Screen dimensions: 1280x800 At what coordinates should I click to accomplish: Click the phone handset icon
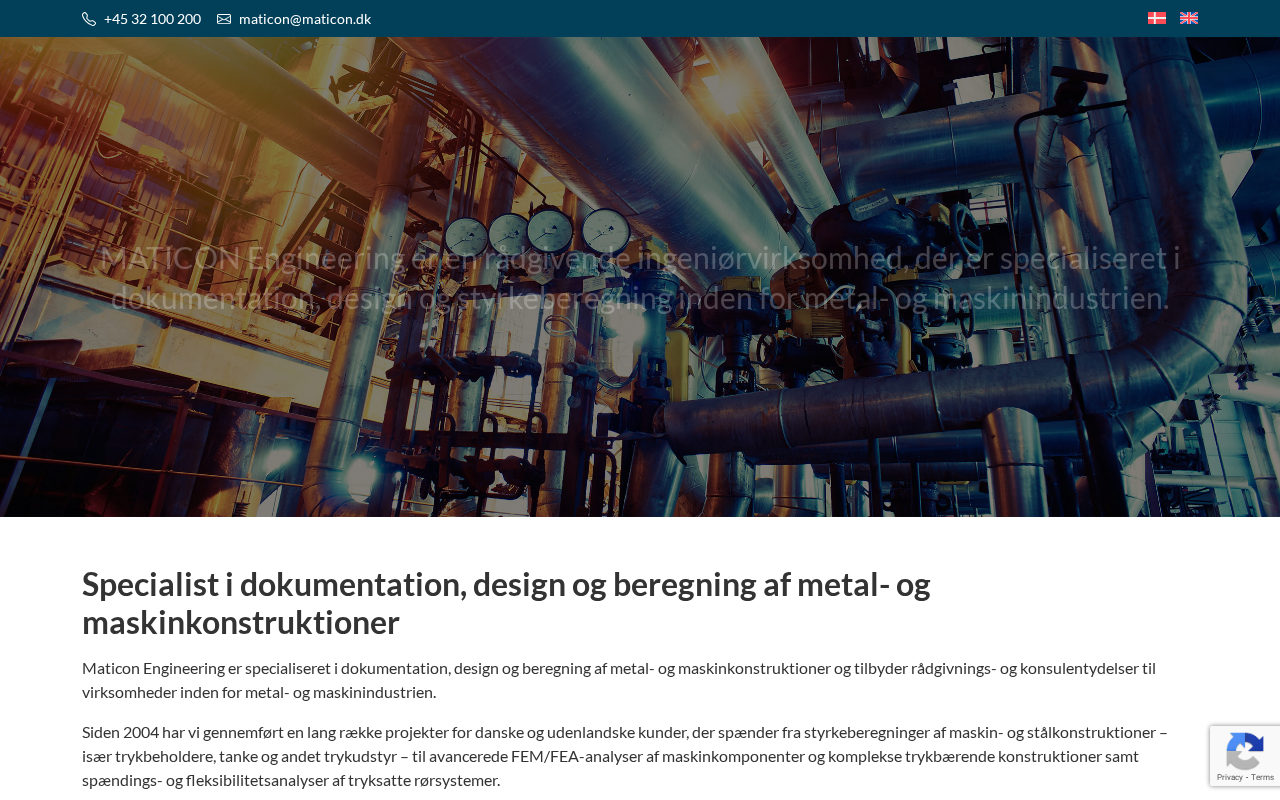pyautogui.click(x=89, y=19)
